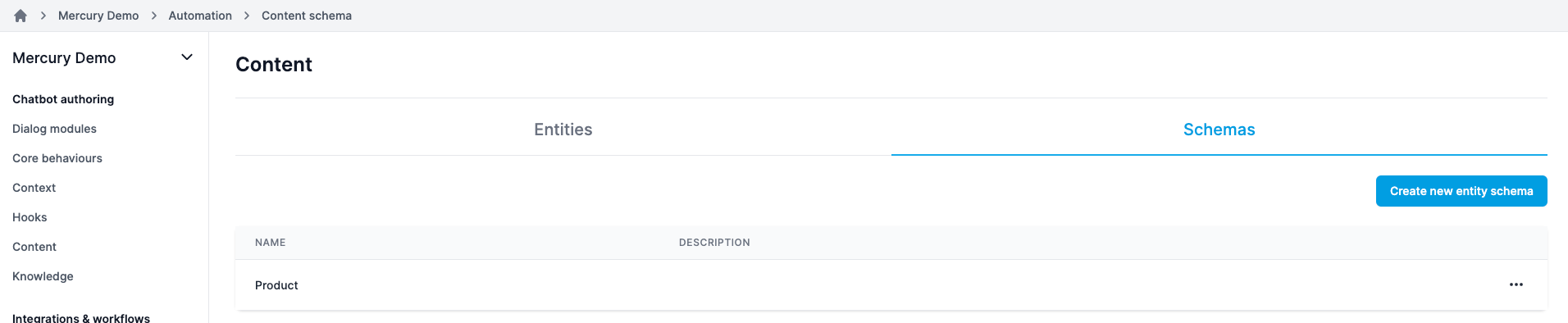
Task: Click Content schema breadcrumb item
Action: click(x=307, y=16)
